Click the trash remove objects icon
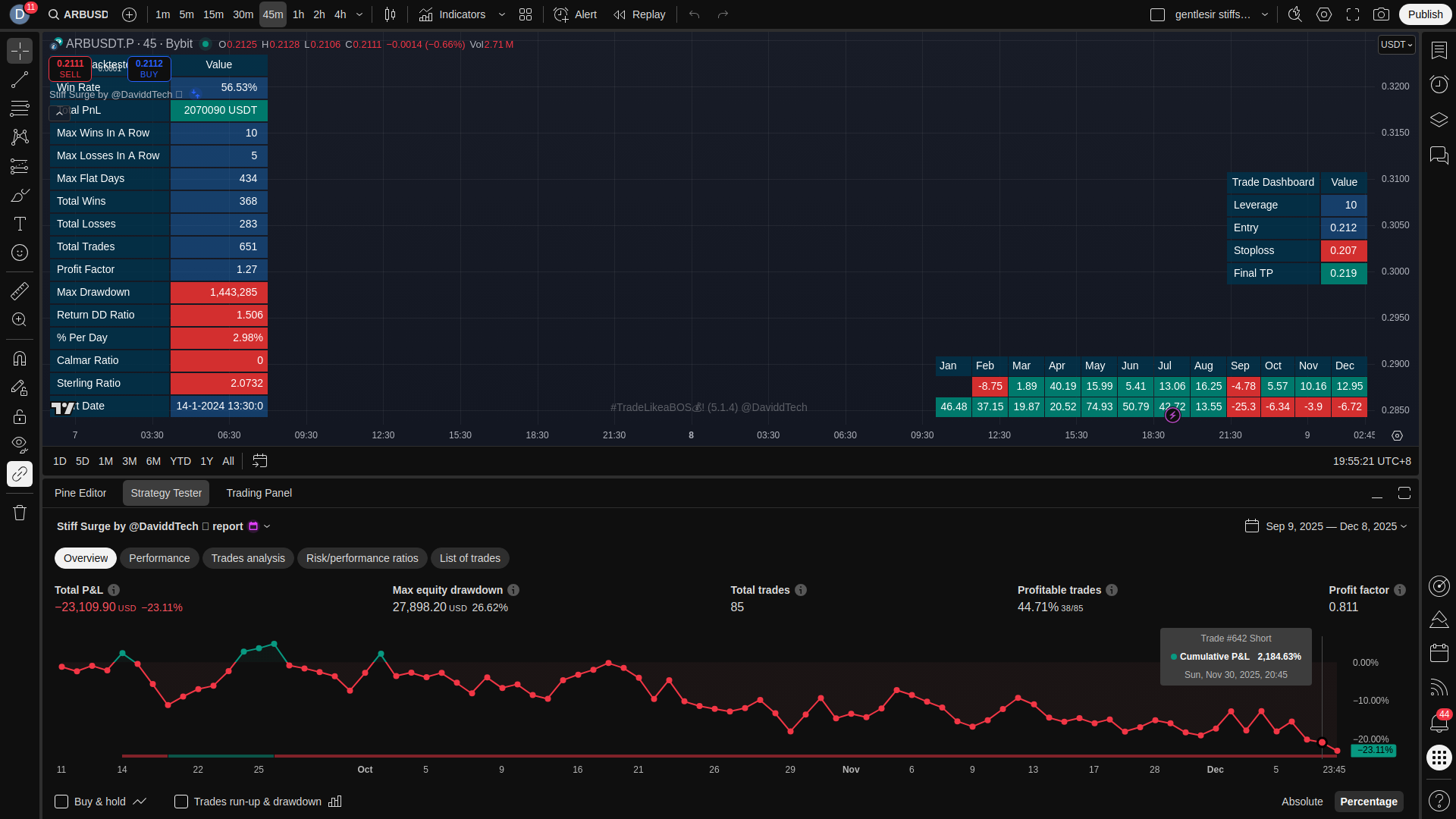Viewport: 1456px width, 819px height. tap(20, 513)
